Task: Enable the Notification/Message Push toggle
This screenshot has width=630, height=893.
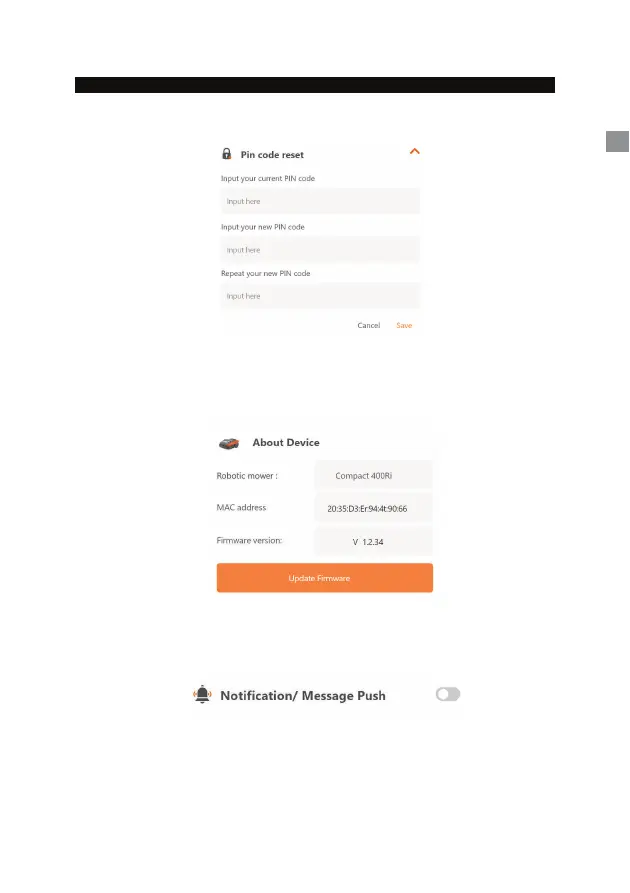Action: tap(448, 694)
